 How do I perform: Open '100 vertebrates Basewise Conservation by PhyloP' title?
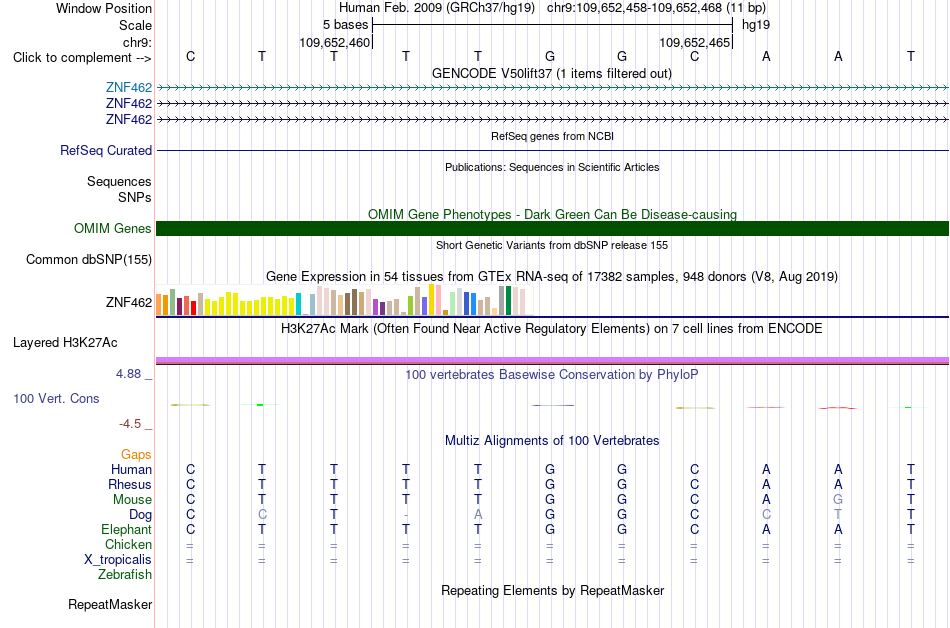[x=551, y=374]
